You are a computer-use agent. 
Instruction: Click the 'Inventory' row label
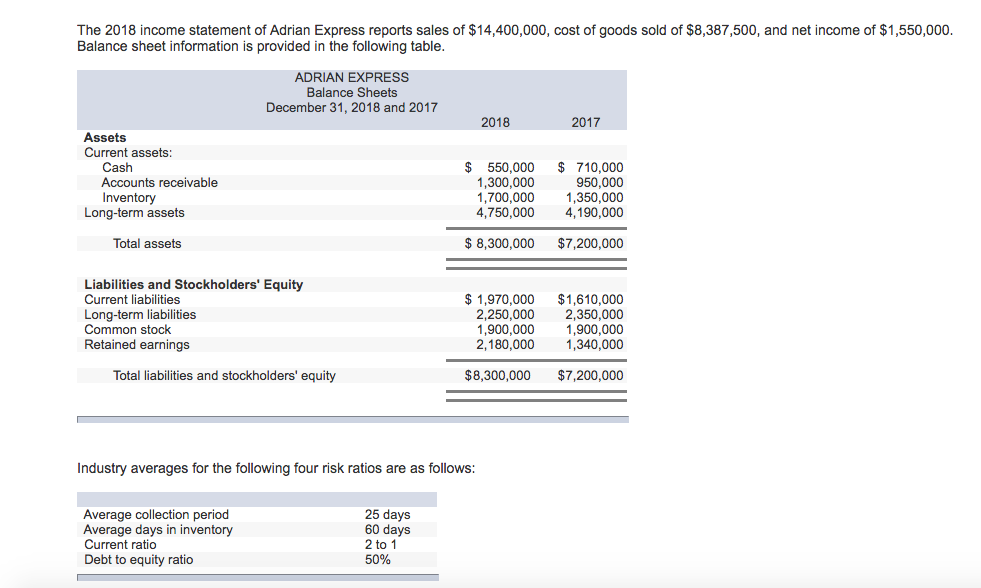129,198
